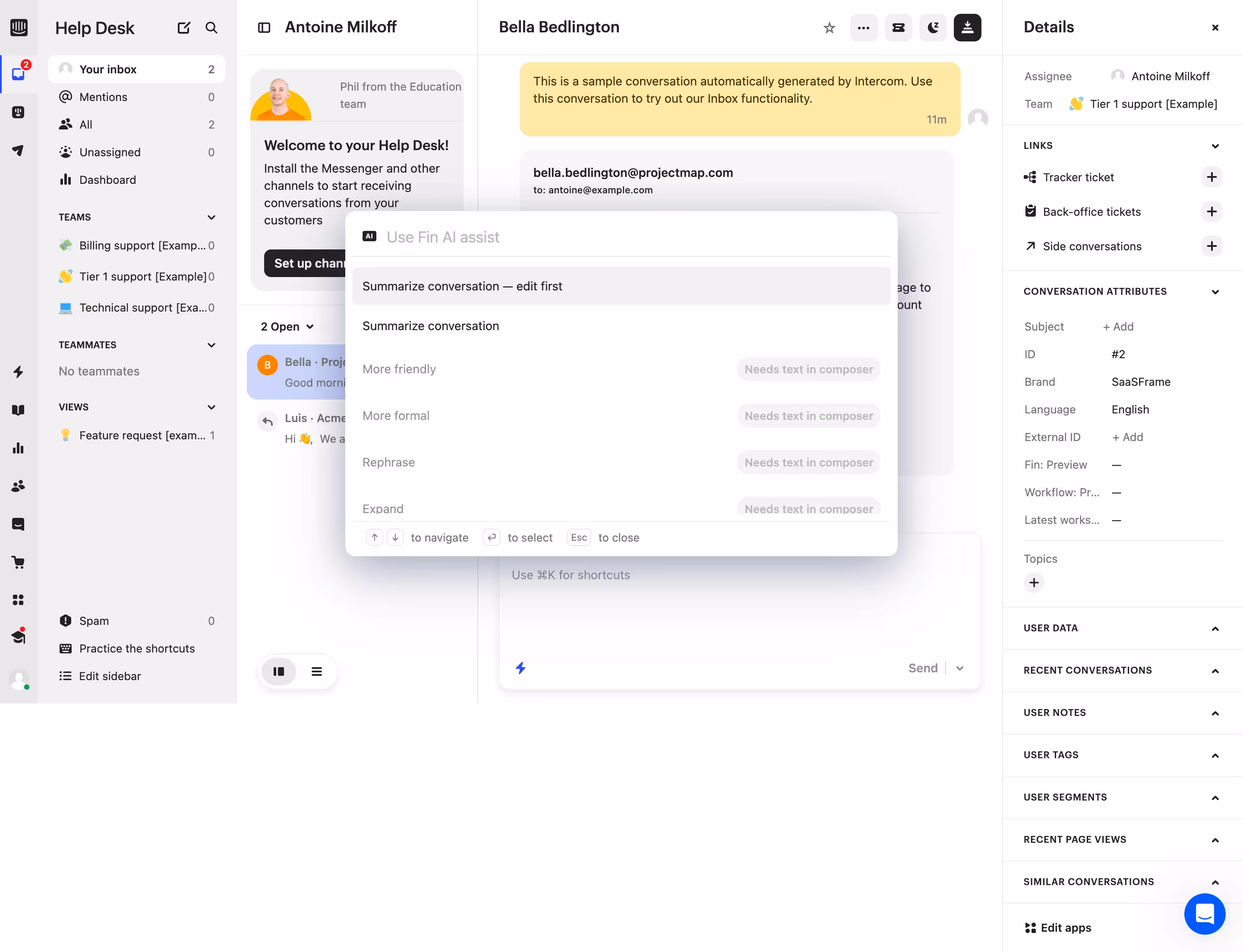Click Add next to Subject attribute
This screenshot has width=1243, height=952.
click(1118, 326)
